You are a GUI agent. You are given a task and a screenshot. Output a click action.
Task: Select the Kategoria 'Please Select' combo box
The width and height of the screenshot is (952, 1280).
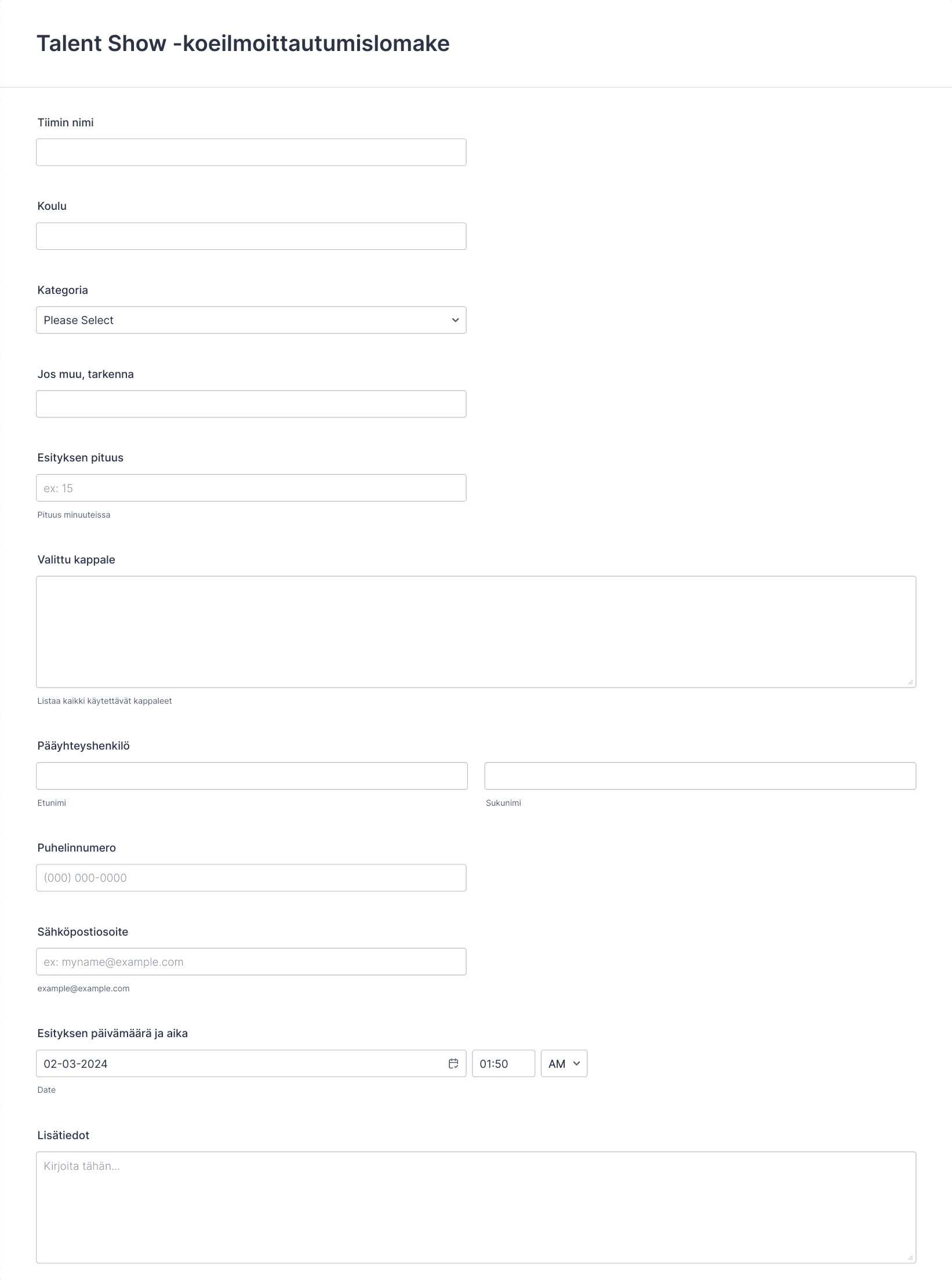coord(251,320)
